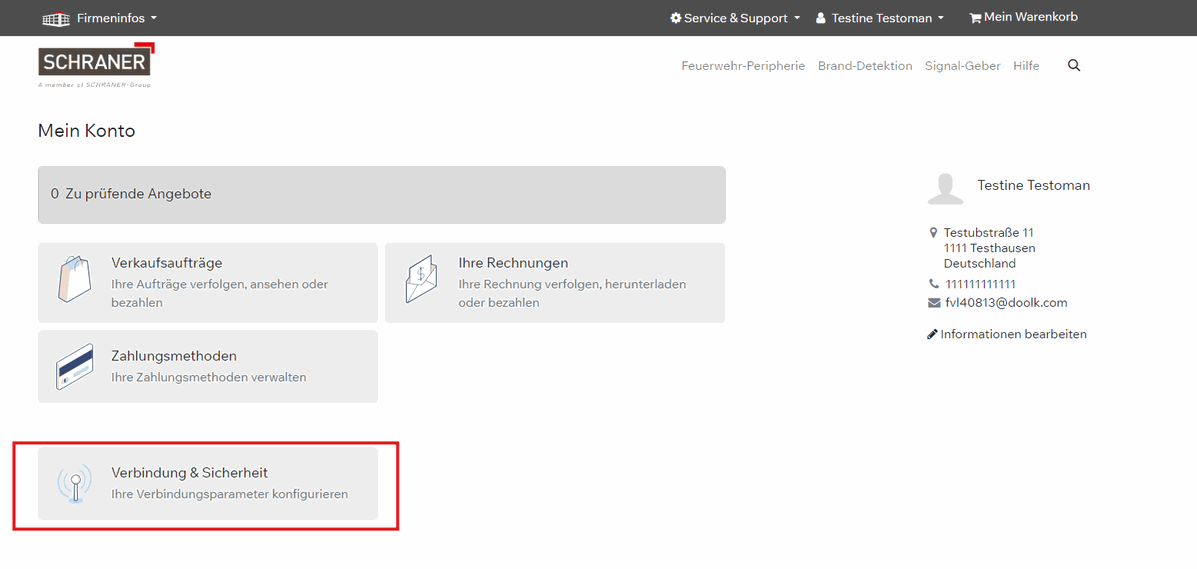
Task: Click the user avatar placeholder image
Action: [x=945, y=187]
